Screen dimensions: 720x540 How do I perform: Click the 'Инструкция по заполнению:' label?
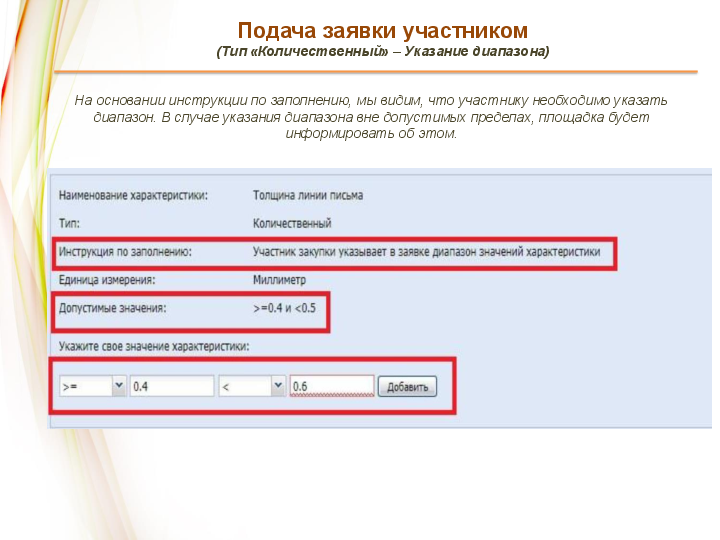pos(125,252)
